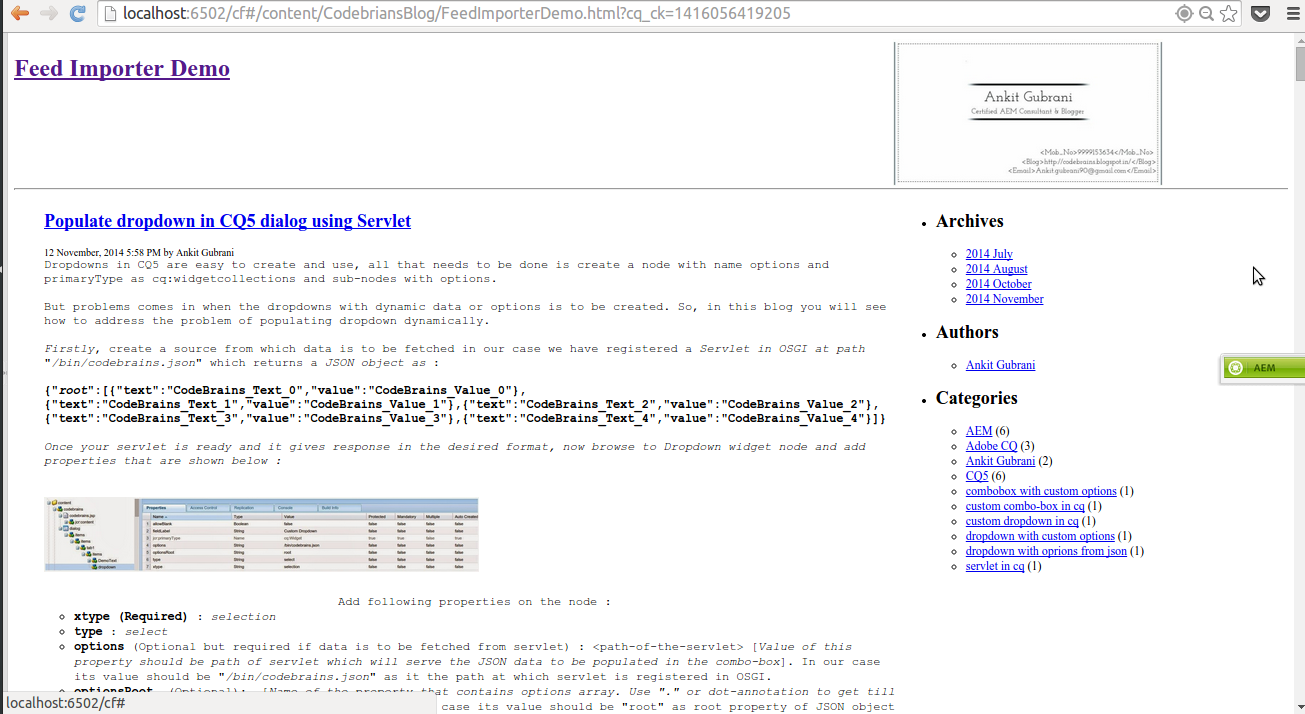Open Populate dropdown in CQ5 dialog article
Viewport: 1305px width, 714px height.
pos(227,221)
